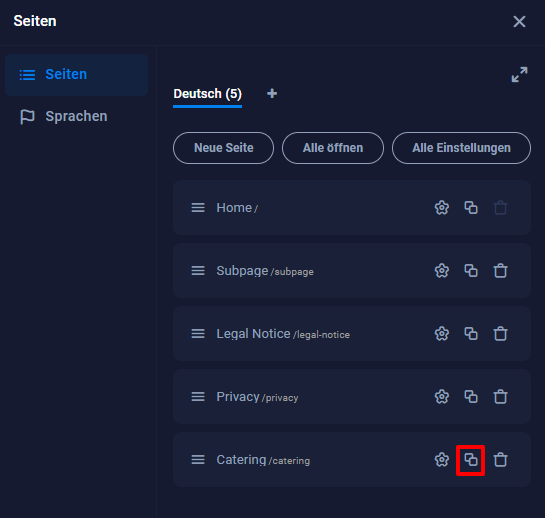Duplicate the Home page
Image resolution: width=545 pixels, height=518 pixels.
(471, 208)
